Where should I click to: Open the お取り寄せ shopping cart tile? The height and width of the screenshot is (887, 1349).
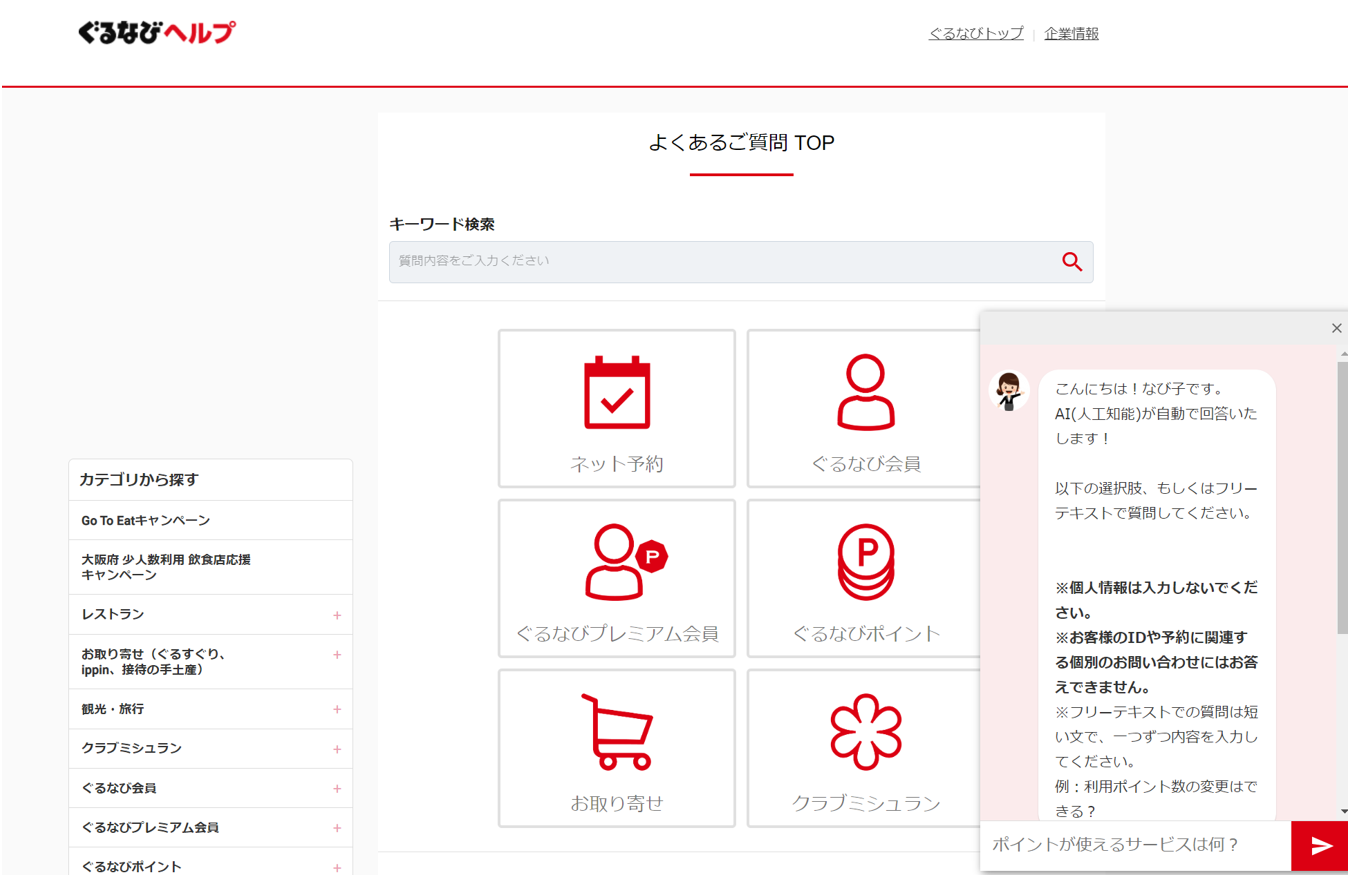(617, 748)
